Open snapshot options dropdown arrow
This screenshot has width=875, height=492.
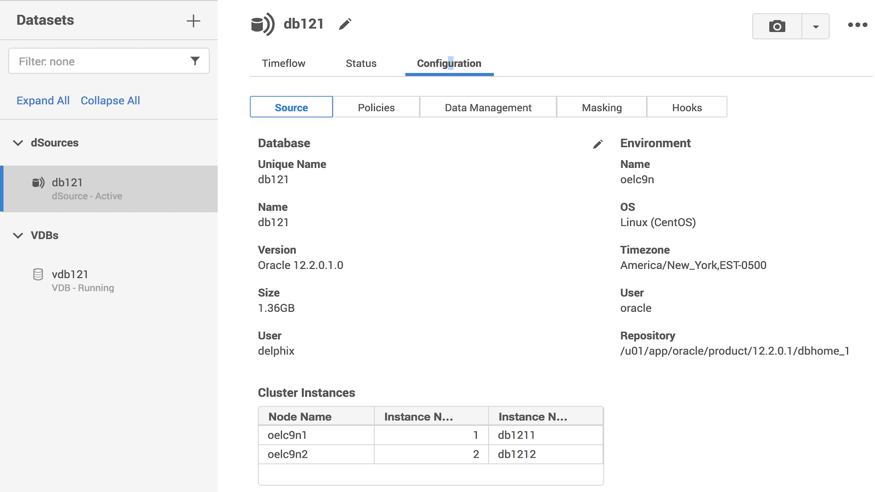coord(816,26)
